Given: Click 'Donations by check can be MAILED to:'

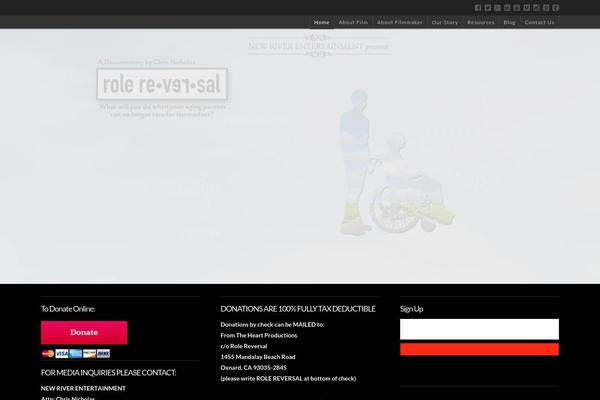Looking at the screenshot, I should coord(272,325).
